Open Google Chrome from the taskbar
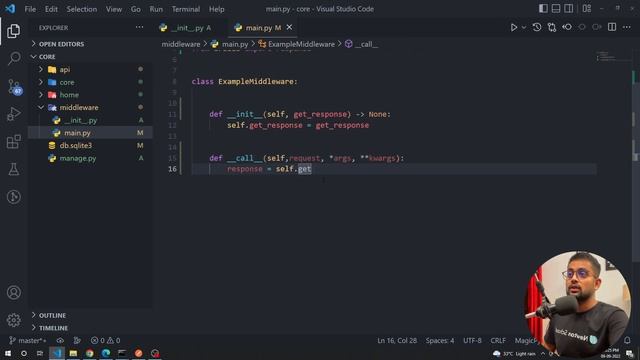The image size is (640, 360). click(x=89, y=353)
